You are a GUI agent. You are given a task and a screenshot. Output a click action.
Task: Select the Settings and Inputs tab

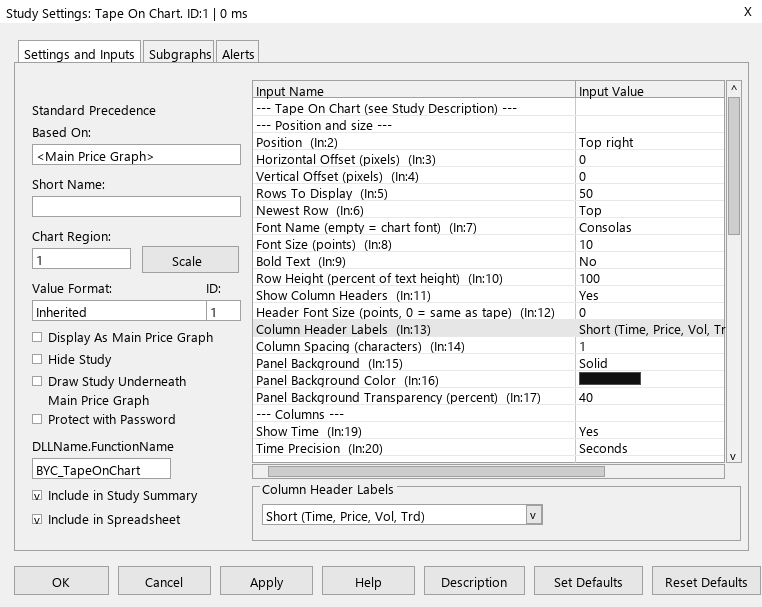pyautogui.click(x=79, y=52)
